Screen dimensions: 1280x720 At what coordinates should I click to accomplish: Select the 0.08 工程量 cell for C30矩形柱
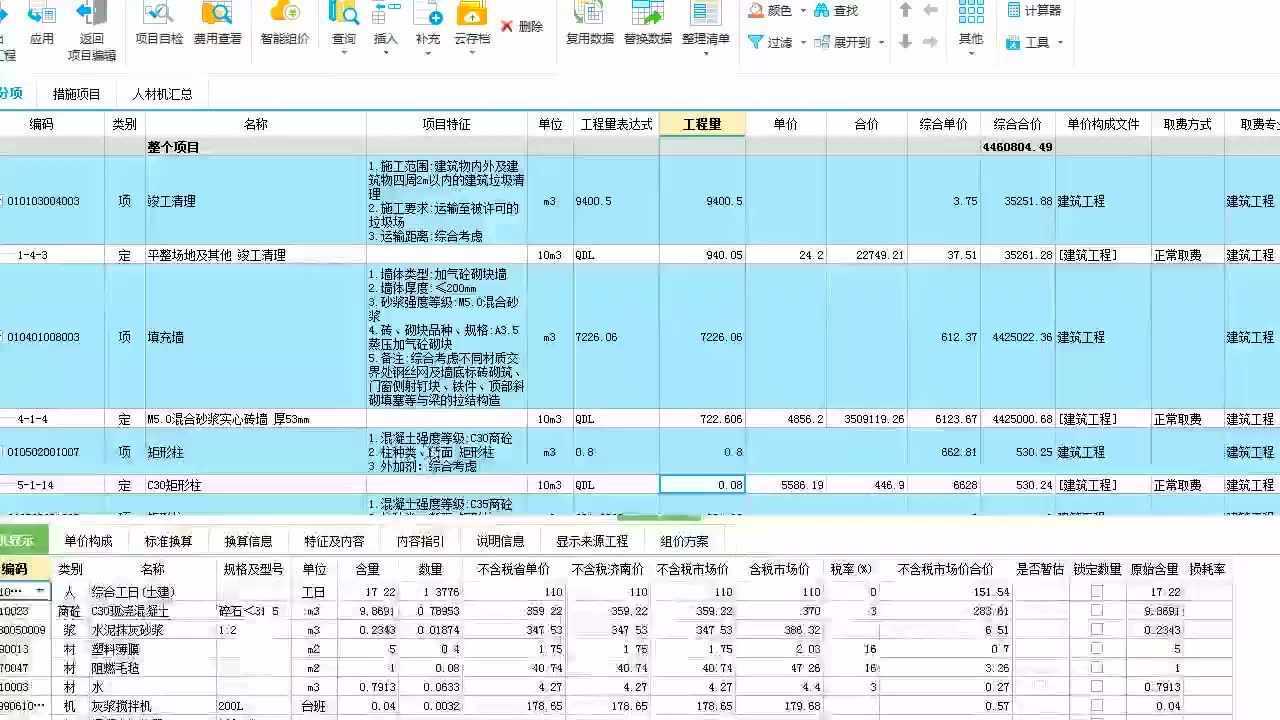pyautogui.click(x=702, y=485)
